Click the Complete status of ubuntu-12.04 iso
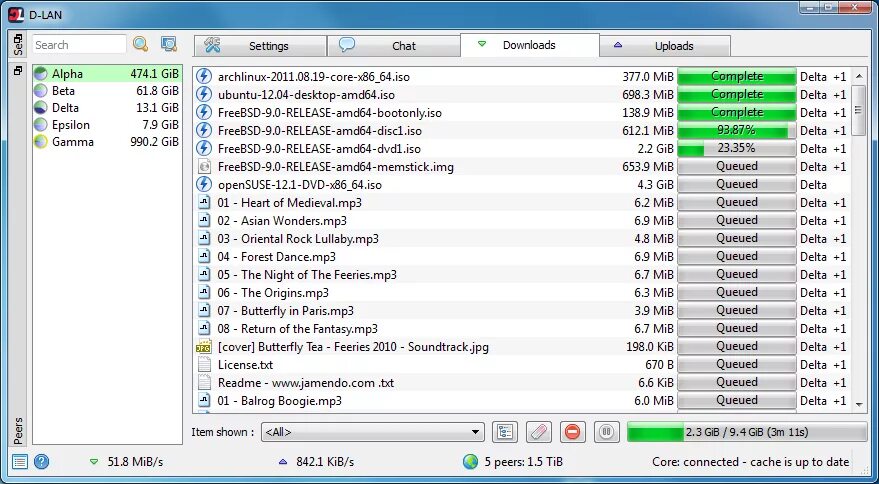The image size is (879, 484). pyautogui.click(x=737, y=94)
